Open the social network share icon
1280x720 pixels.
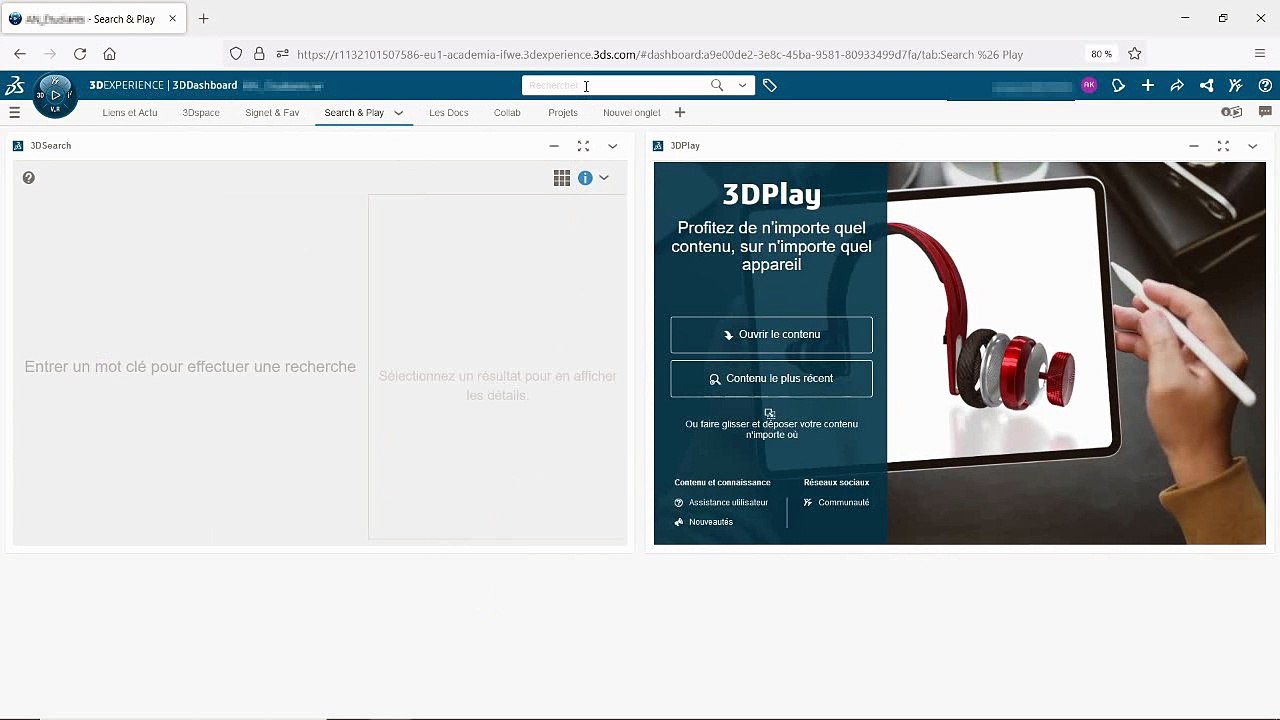pos(1207,86)
